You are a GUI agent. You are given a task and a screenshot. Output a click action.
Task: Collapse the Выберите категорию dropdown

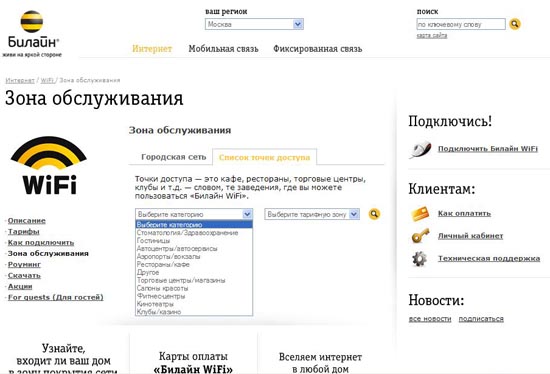(194, 214)
